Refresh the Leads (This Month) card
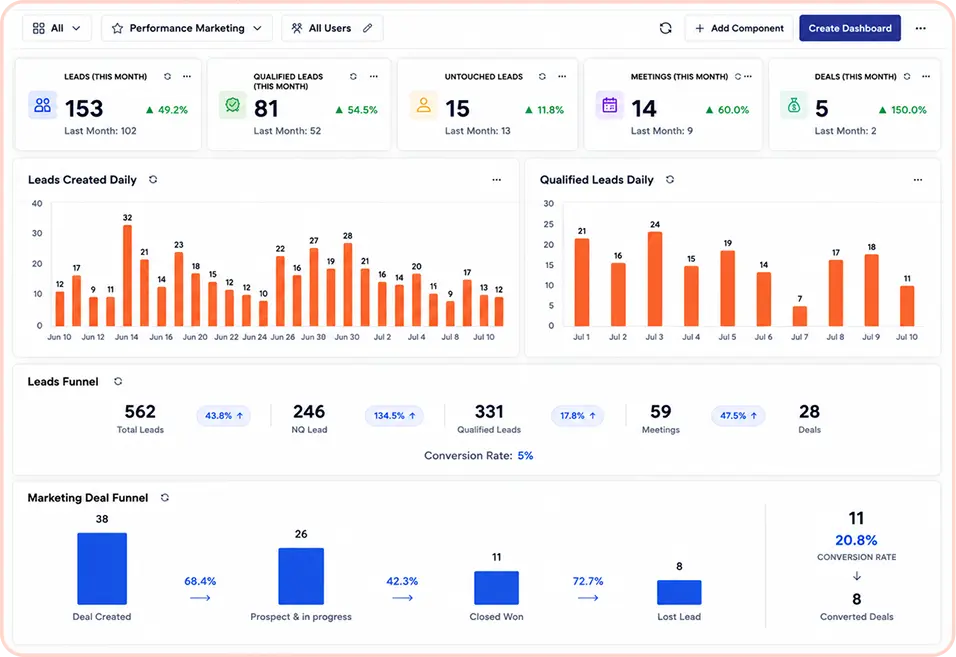The height and width of the screenshot is (657, 956). click(168, 76)
